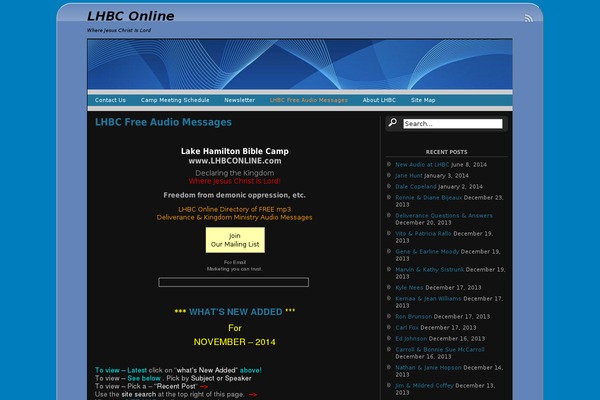Focus the Search input field
This screenshot has height=400, width=600.
pos(453,124)
